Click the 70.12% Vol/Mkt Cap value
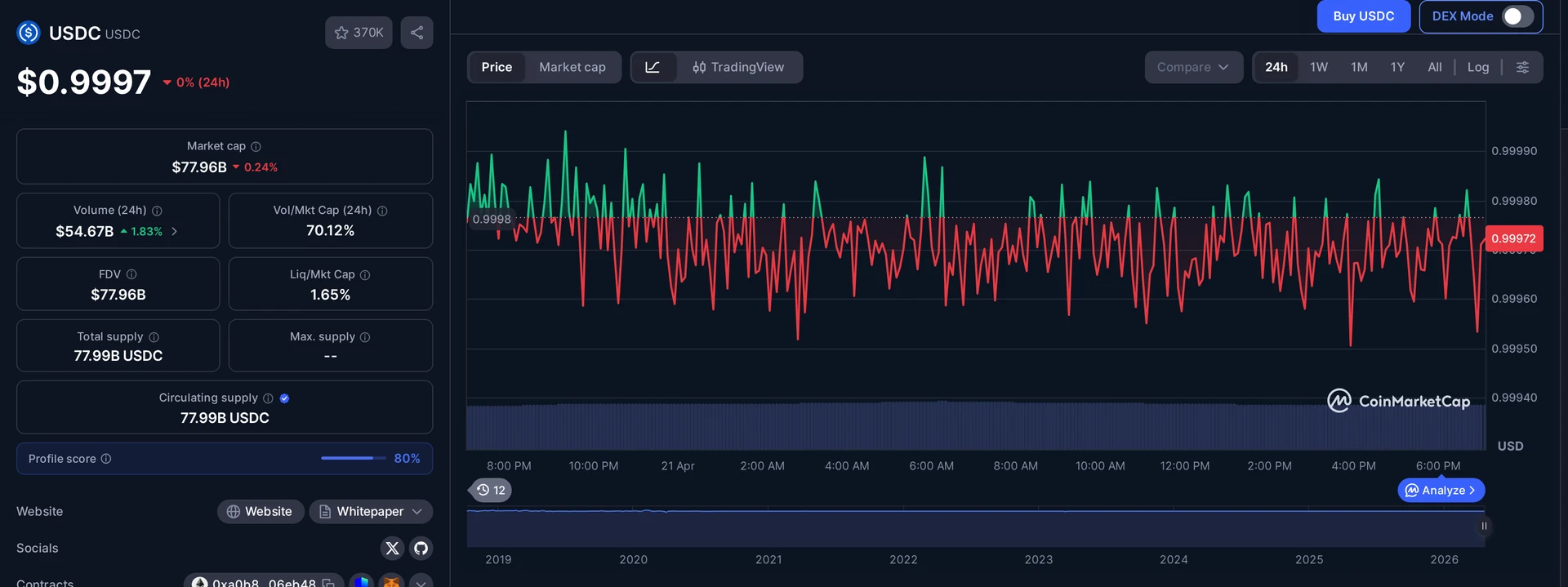This screenshot has width=1568, height=587. [x=331, y=231]
